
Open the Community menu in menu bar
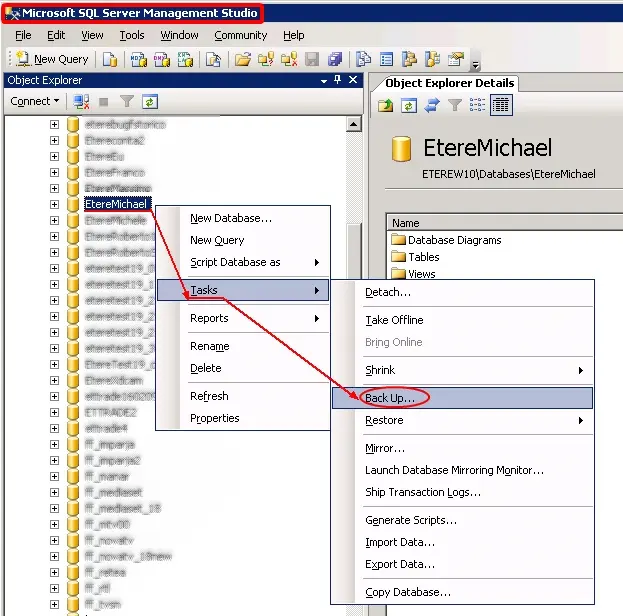click(240, 35)
